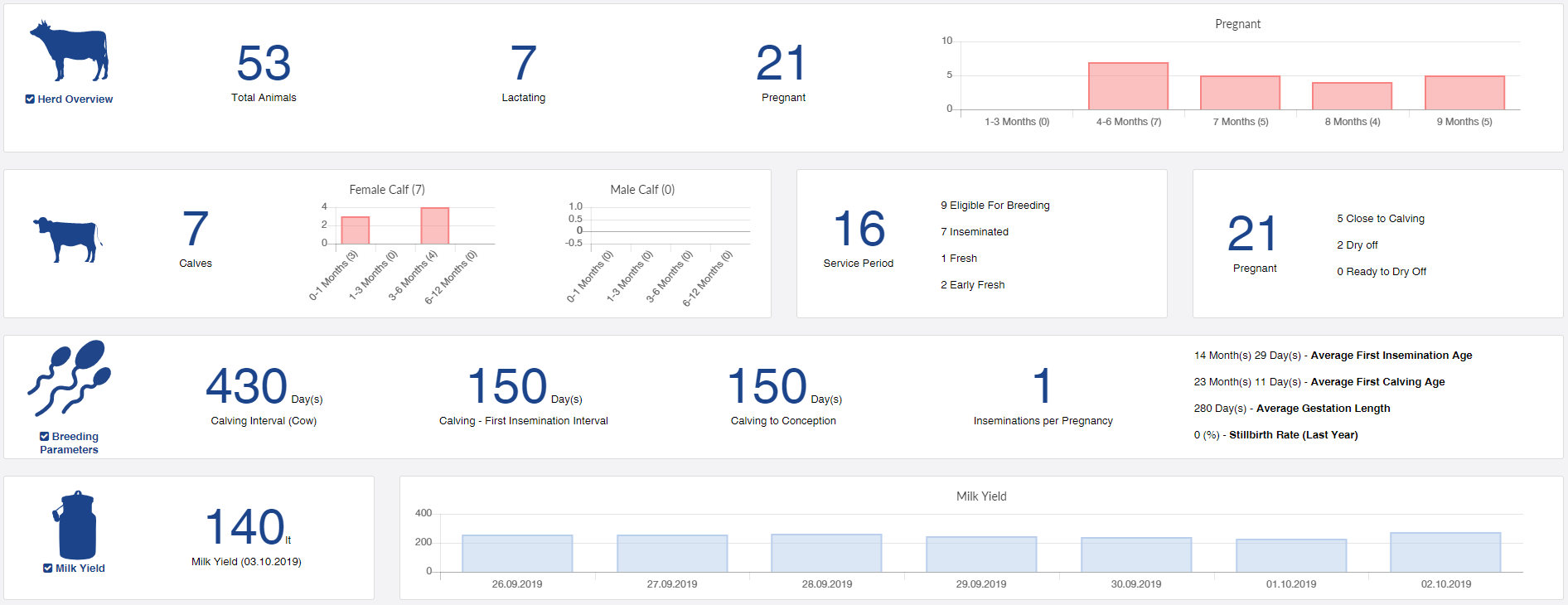Click the Calving to Conception value

point(767,386)
